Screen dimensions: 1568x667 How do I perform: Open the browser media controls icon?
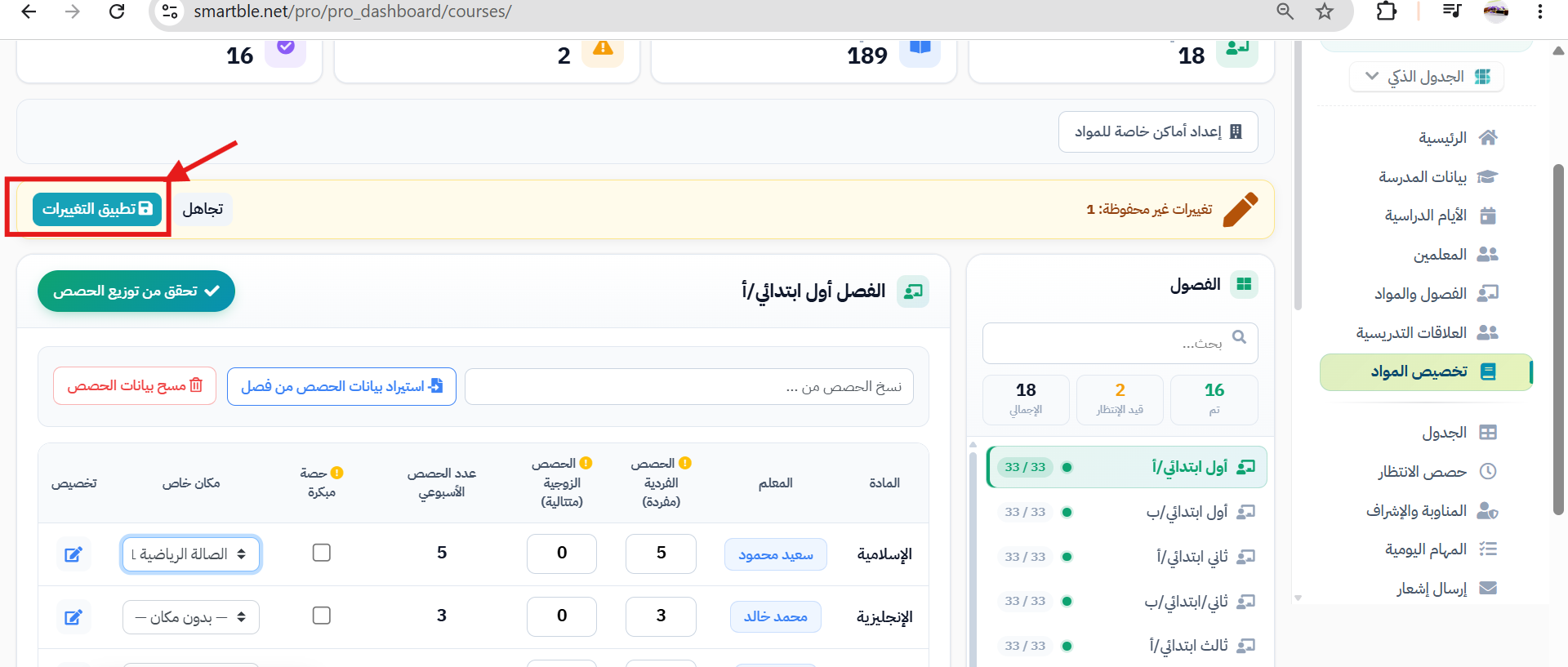pyautogui.click(x=1452, y=11)
